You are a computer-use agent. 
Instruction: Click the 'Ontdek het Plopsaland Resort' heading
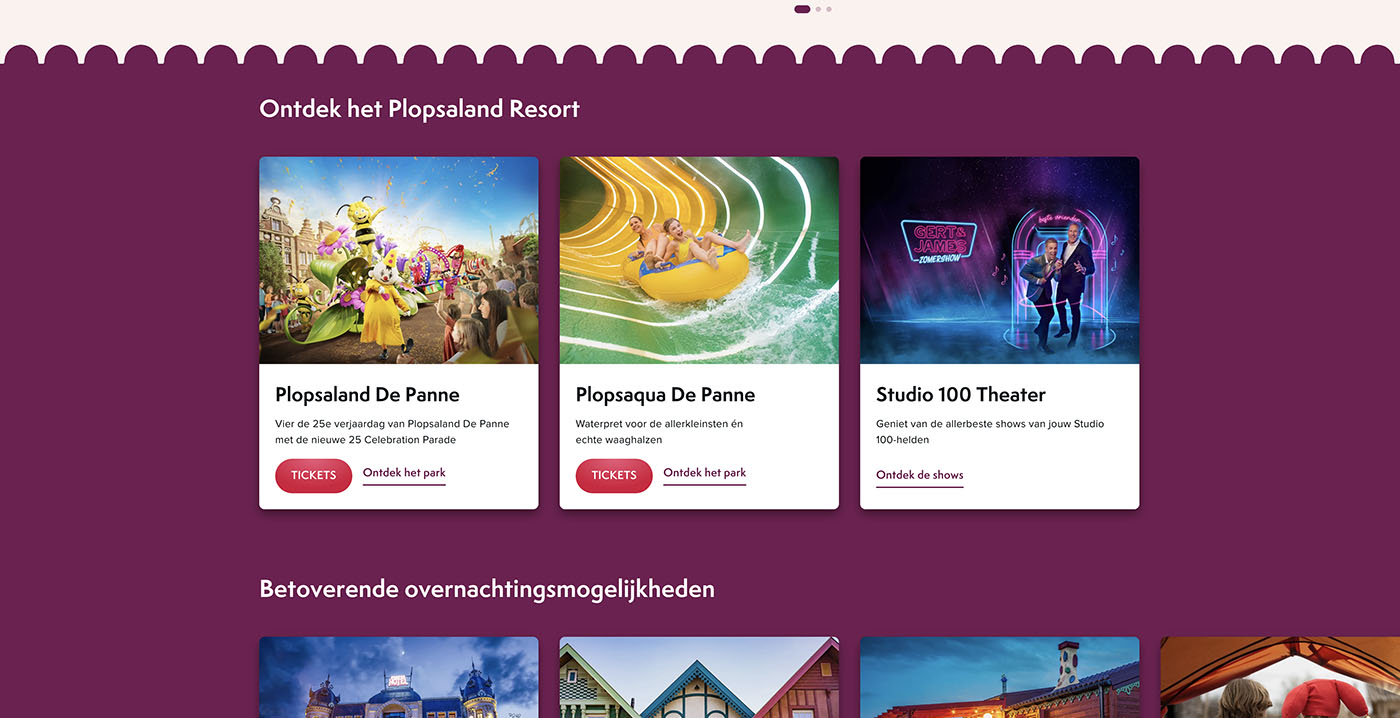click(419, 109)
